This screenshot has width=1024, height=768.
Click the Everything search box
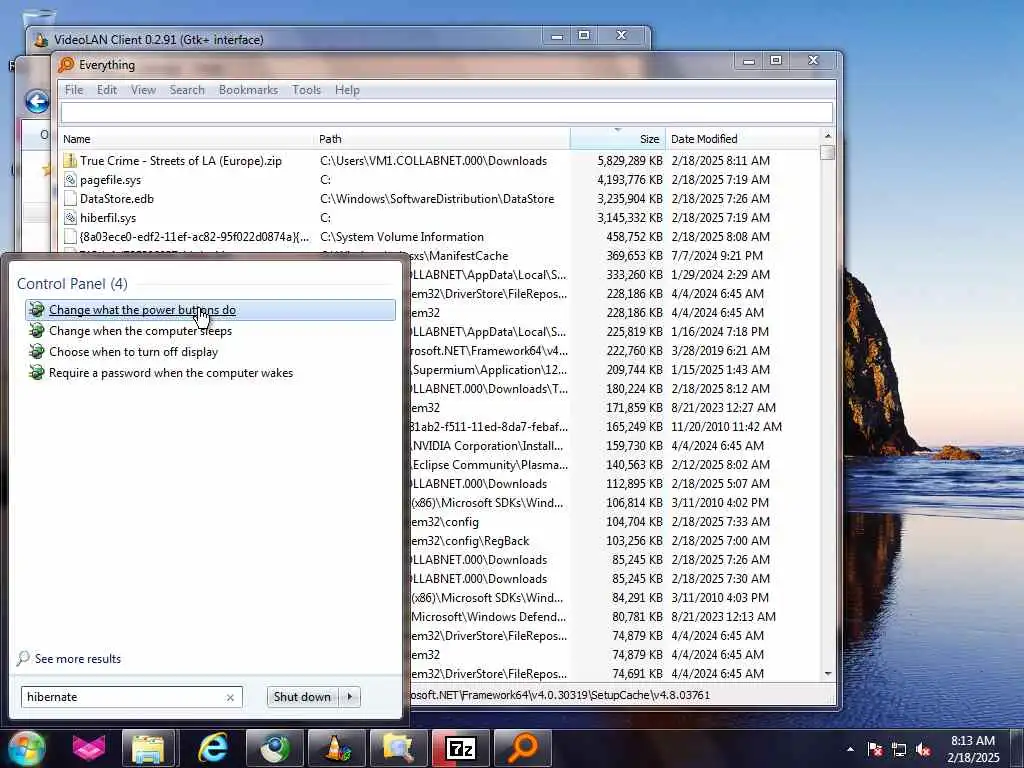(447, 113)
